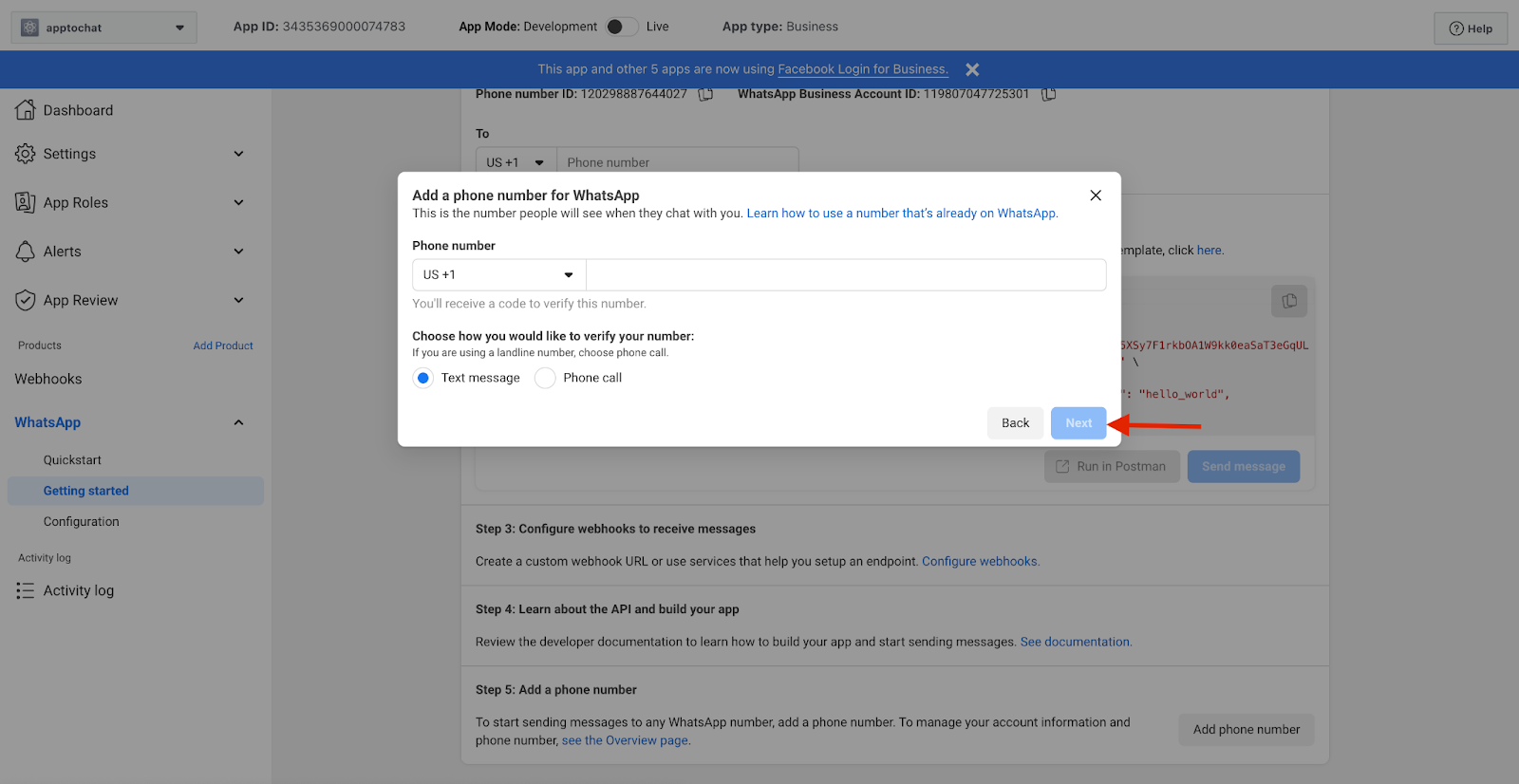The width and height of the screenshot is (1519, 784).
Task: Open the To field US +1 country dropdown
Action: tap(516, 162)
